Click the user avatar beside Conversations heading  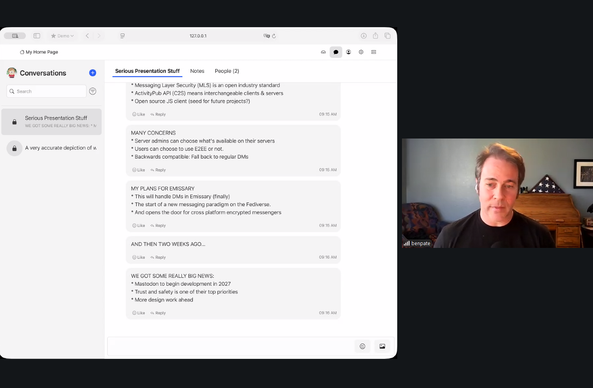tap(12, 73)
